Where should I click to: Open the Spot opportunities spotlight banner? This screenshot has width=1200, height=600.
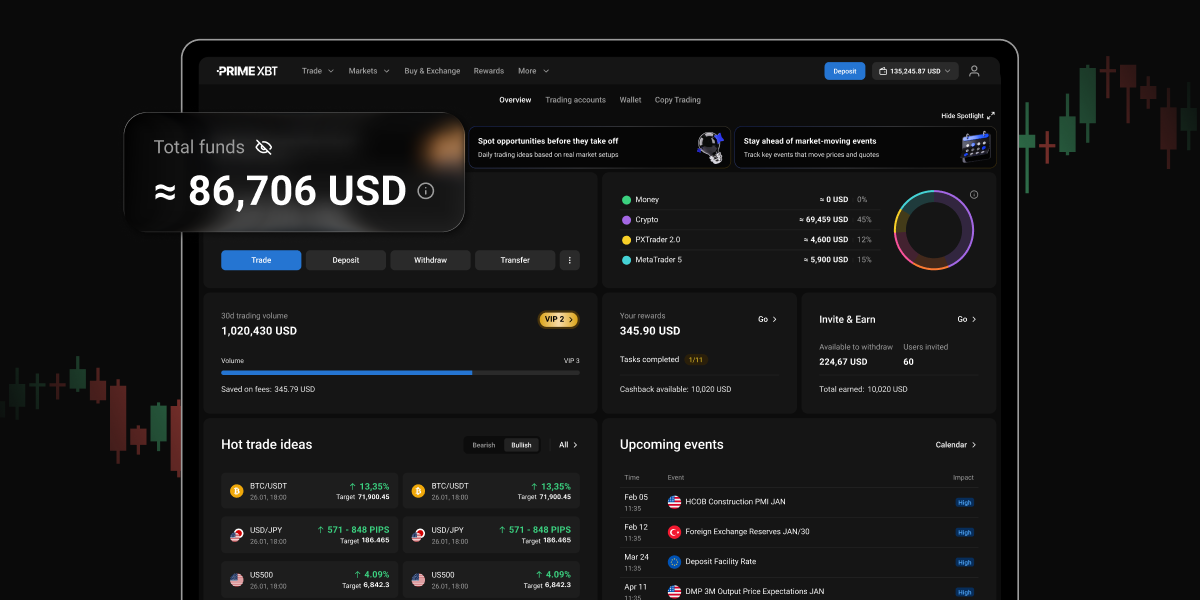[599, 147]
